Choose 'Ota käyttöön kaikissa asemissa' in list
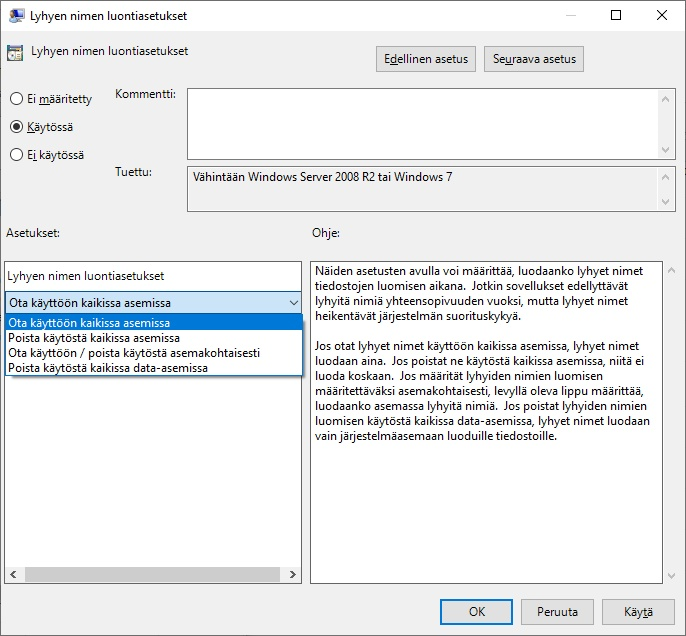686x636 pixels. (154, 323)
